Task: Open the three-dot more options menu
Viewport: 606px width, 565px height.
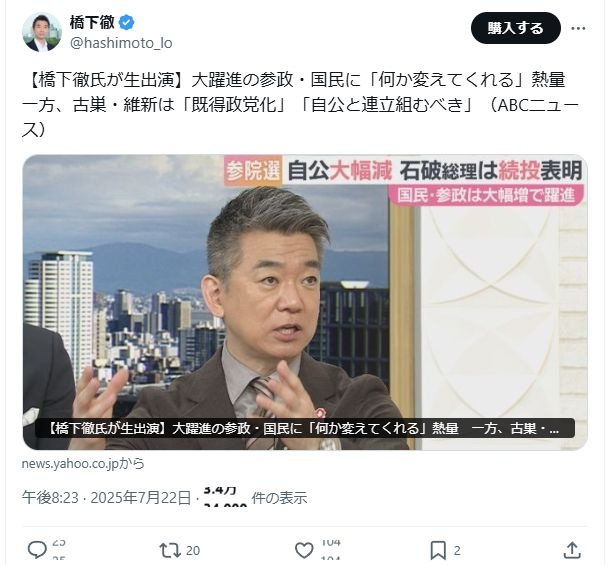Action: tap(578, 28)
